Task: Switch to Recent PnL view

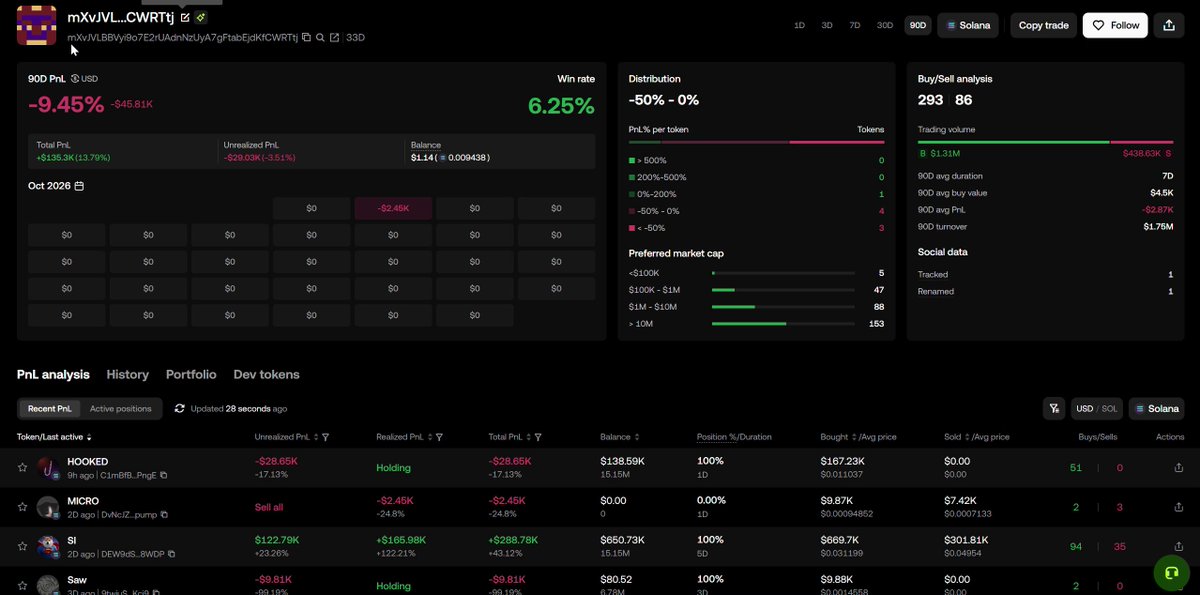Action: tap(50, 408)
